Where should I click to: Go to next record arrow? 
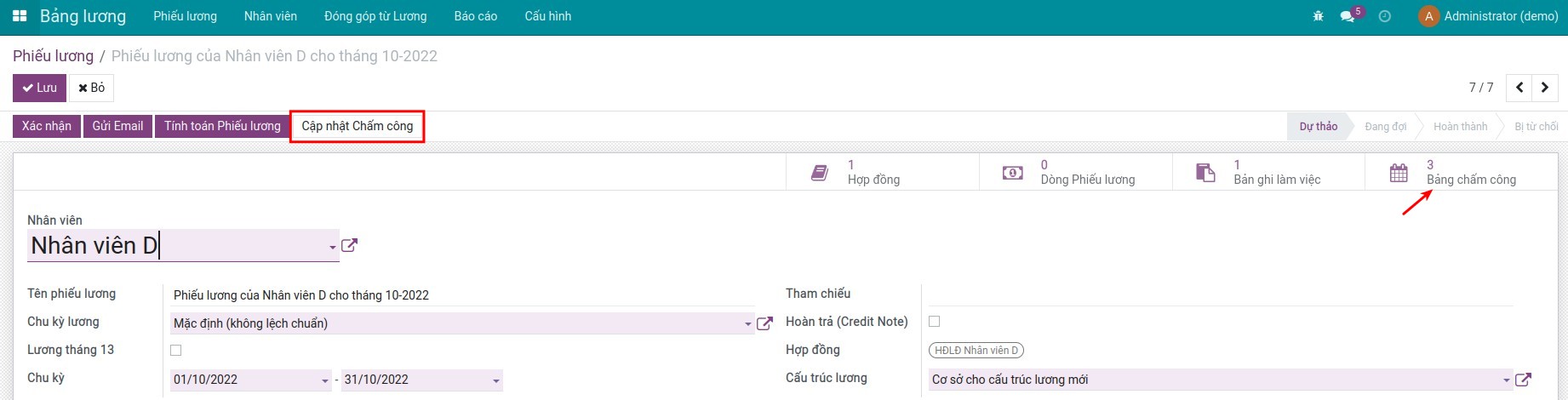click(1544, 88)
